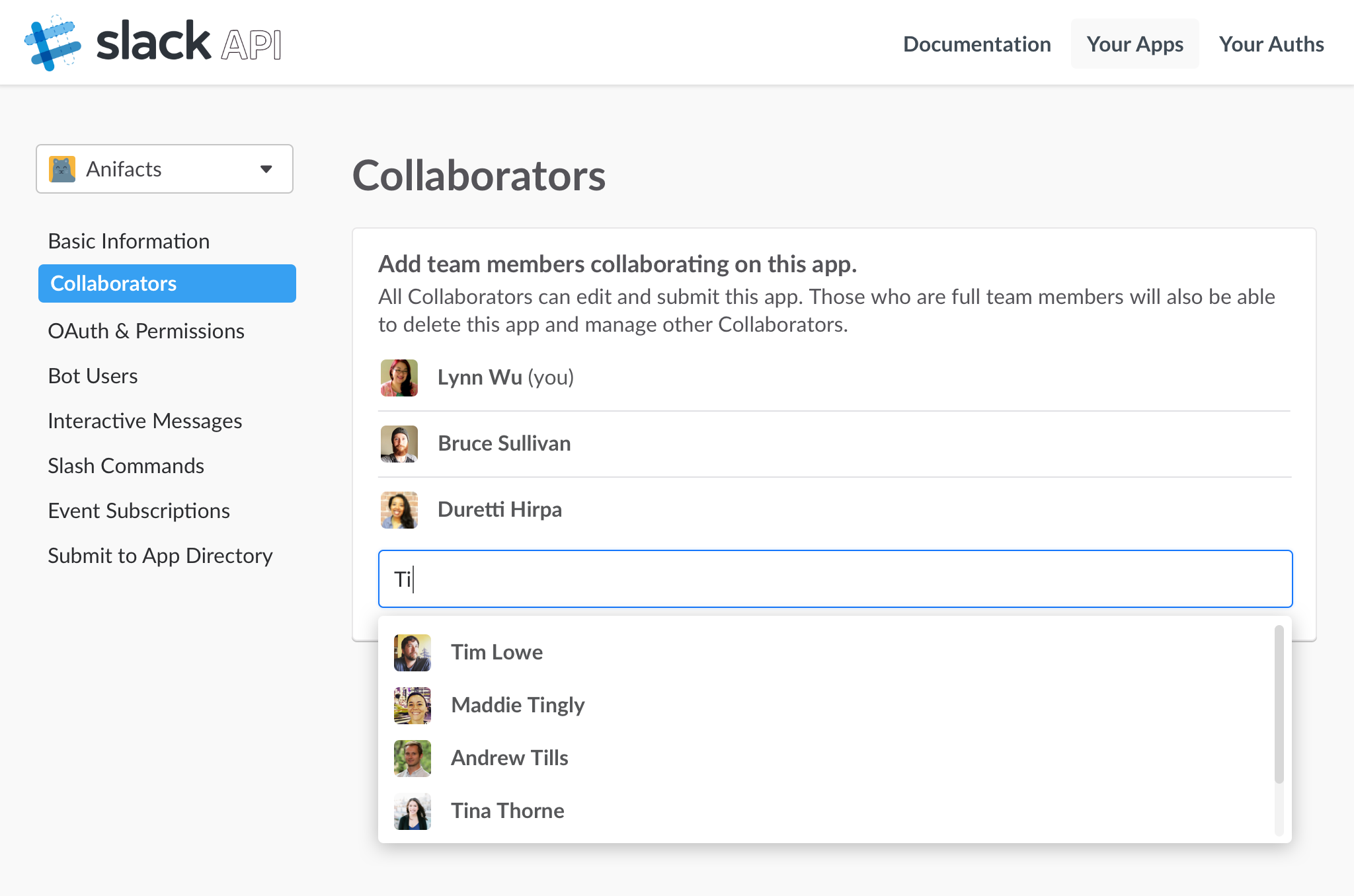Viewport: 1354px width, 896px height.
Task: Click the suggestions list scrollbar
Action: click(1279, 704)
